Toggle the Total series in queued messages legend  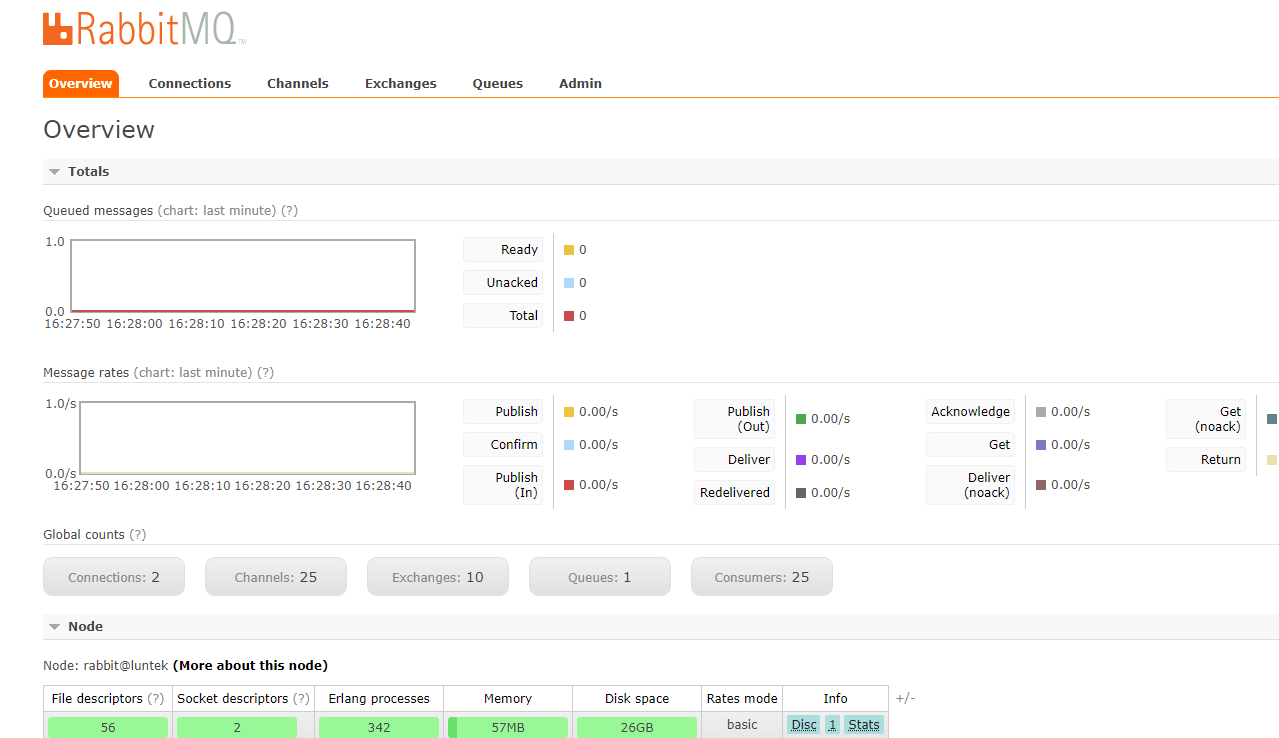point(502,315)
